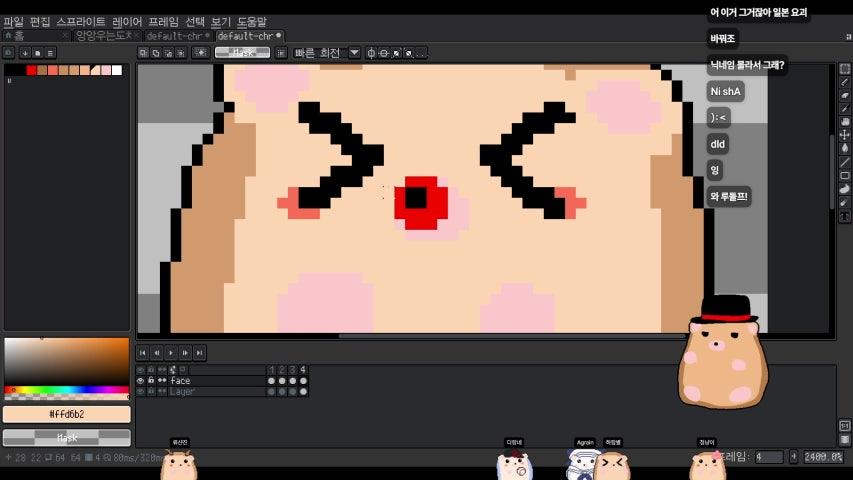Select the Rectangular Marquee tool
The width and height of the screenshot is (853, 480).
coord(844,69)
